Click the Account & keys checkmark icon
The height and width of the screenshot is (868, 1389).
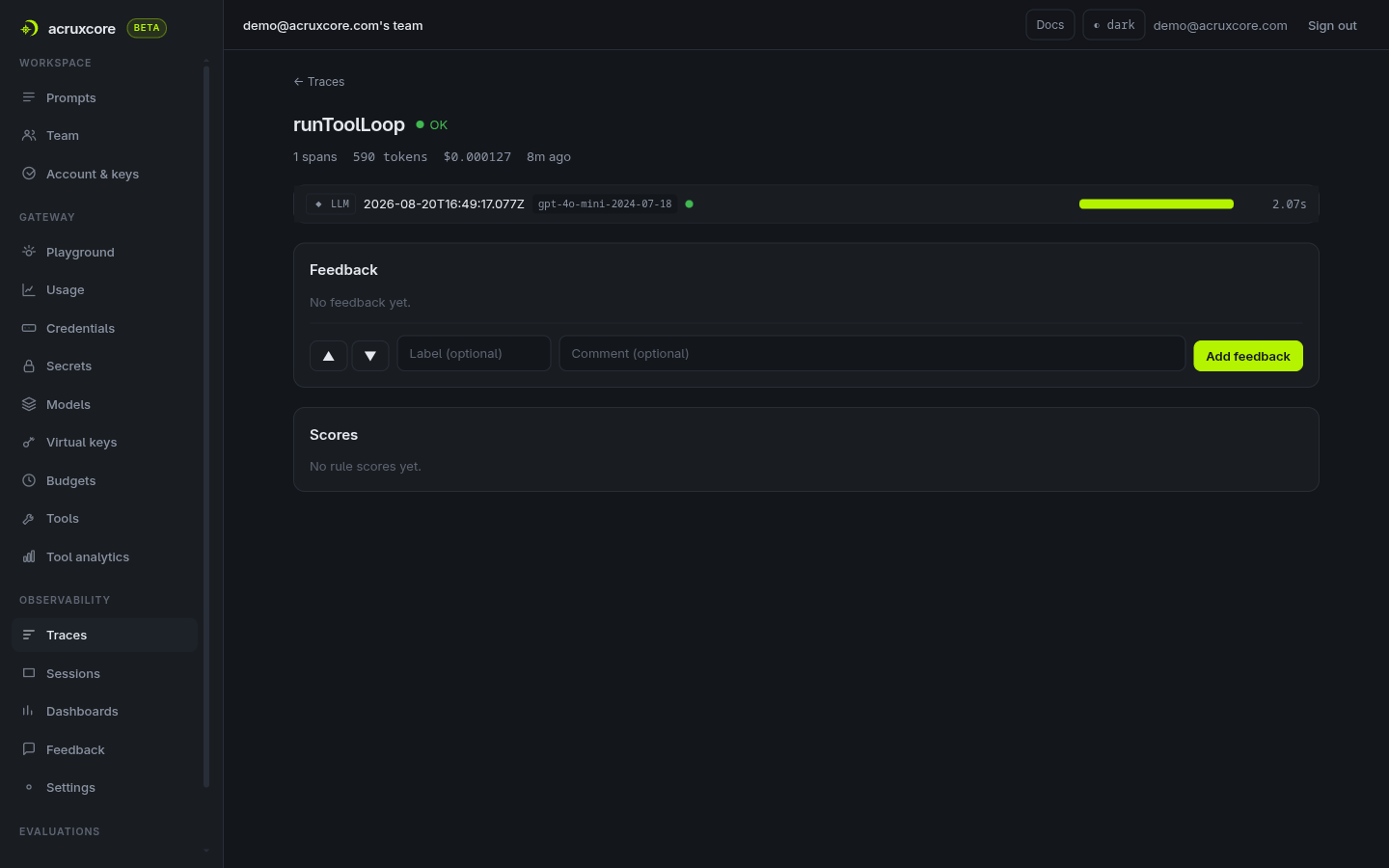29,174
